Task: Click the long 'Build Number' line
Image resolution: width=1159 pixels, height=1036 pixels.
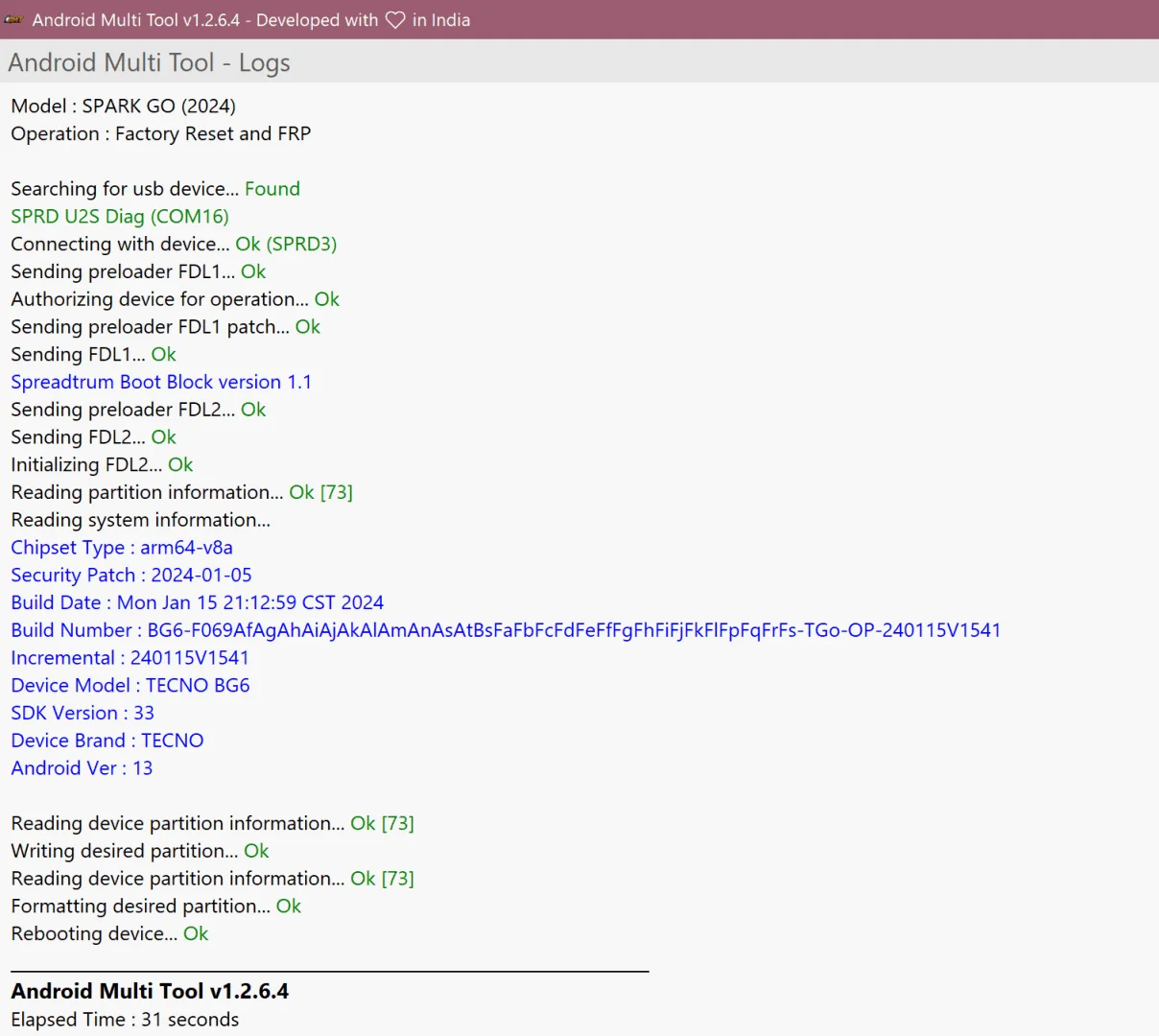Action: pos(506,630)
